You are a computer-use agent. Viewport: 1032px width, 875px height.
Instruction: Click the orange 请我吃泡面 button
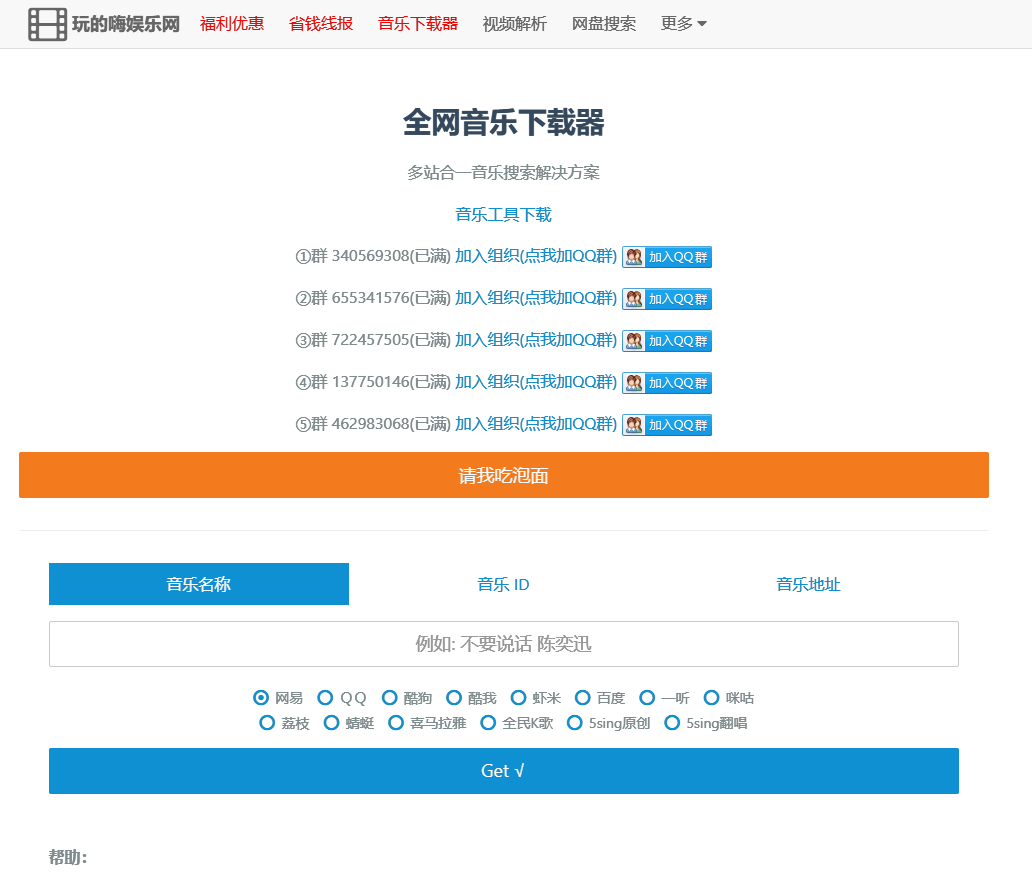[x=503, y=475]
